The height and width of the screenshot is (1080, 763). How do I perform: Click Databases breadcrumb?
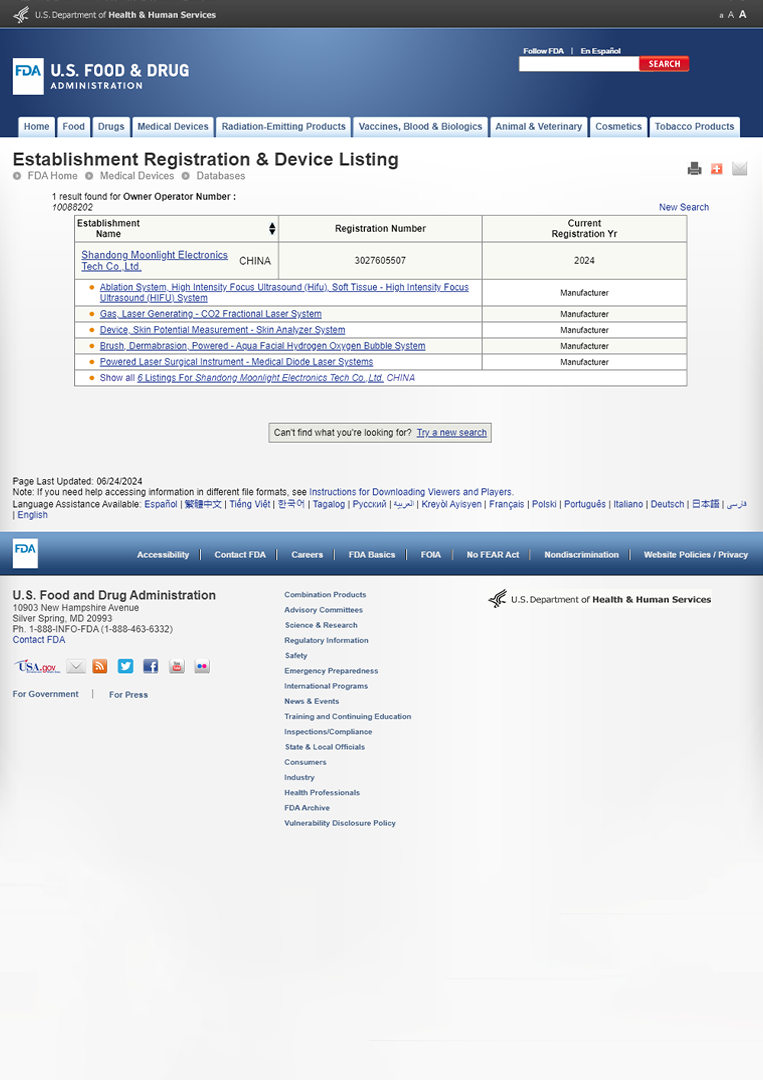coord(220,176)
